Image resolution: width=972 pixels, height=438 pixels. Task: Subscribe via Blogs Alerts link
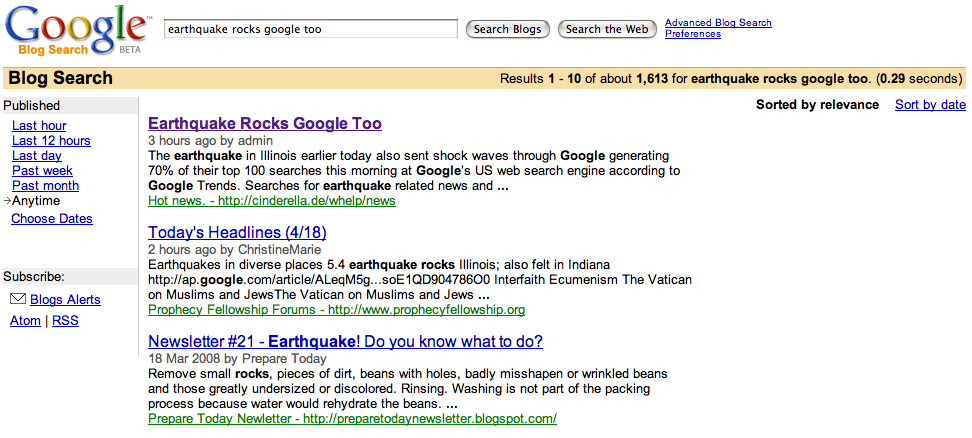(x=65, y=300)
